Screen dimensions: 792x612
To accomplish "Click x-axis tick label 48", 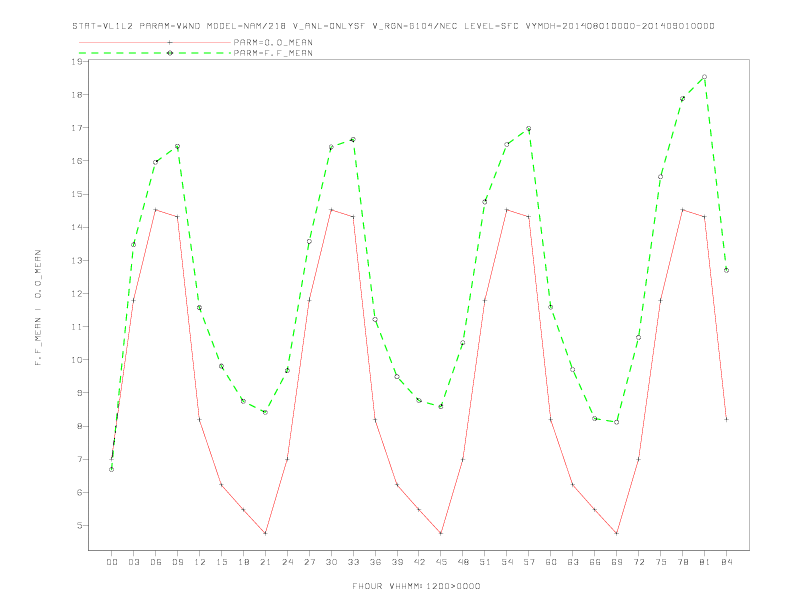I will click(463, 562).
